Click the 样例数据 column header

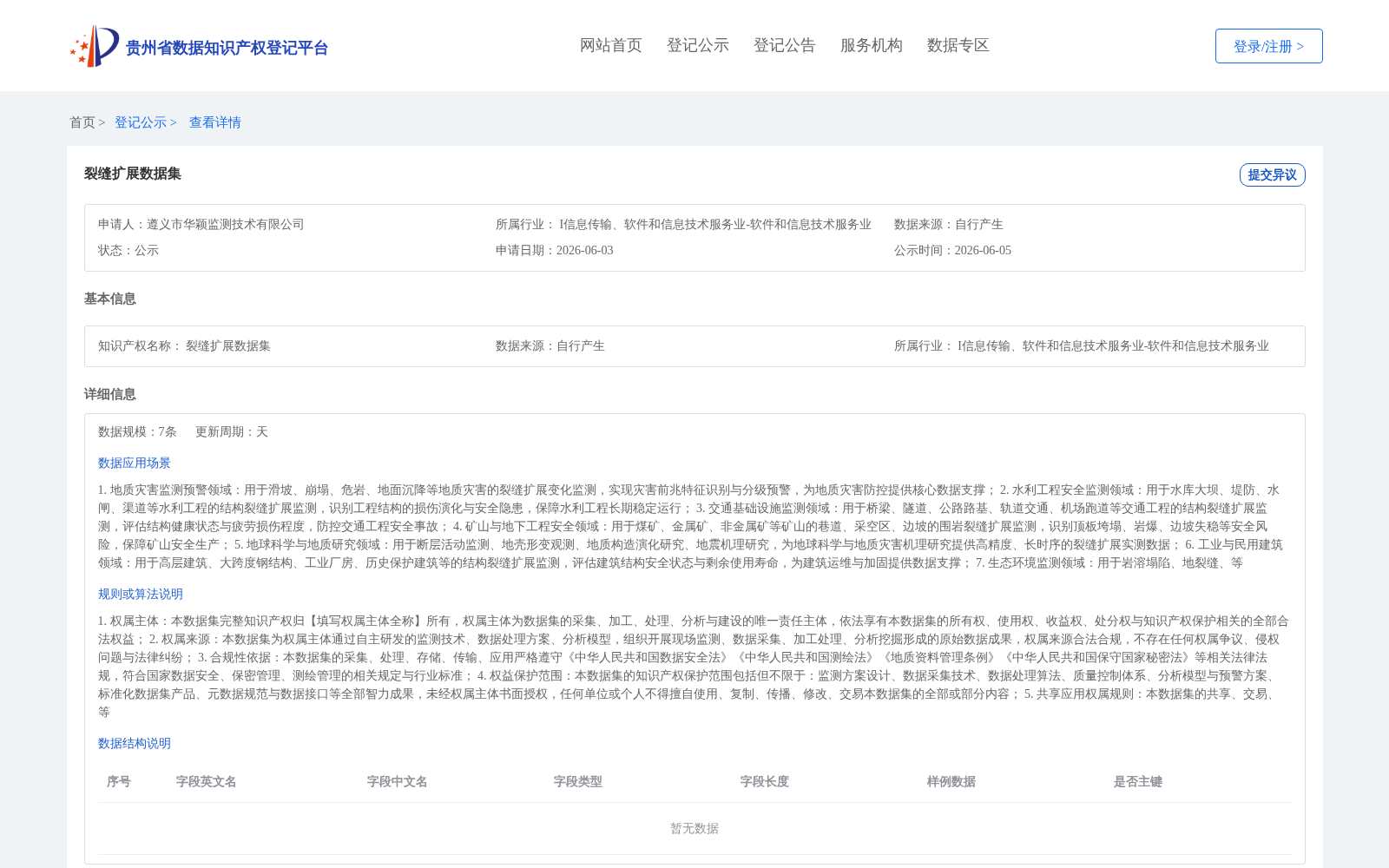pyautogui.click(x=951, y=781)
